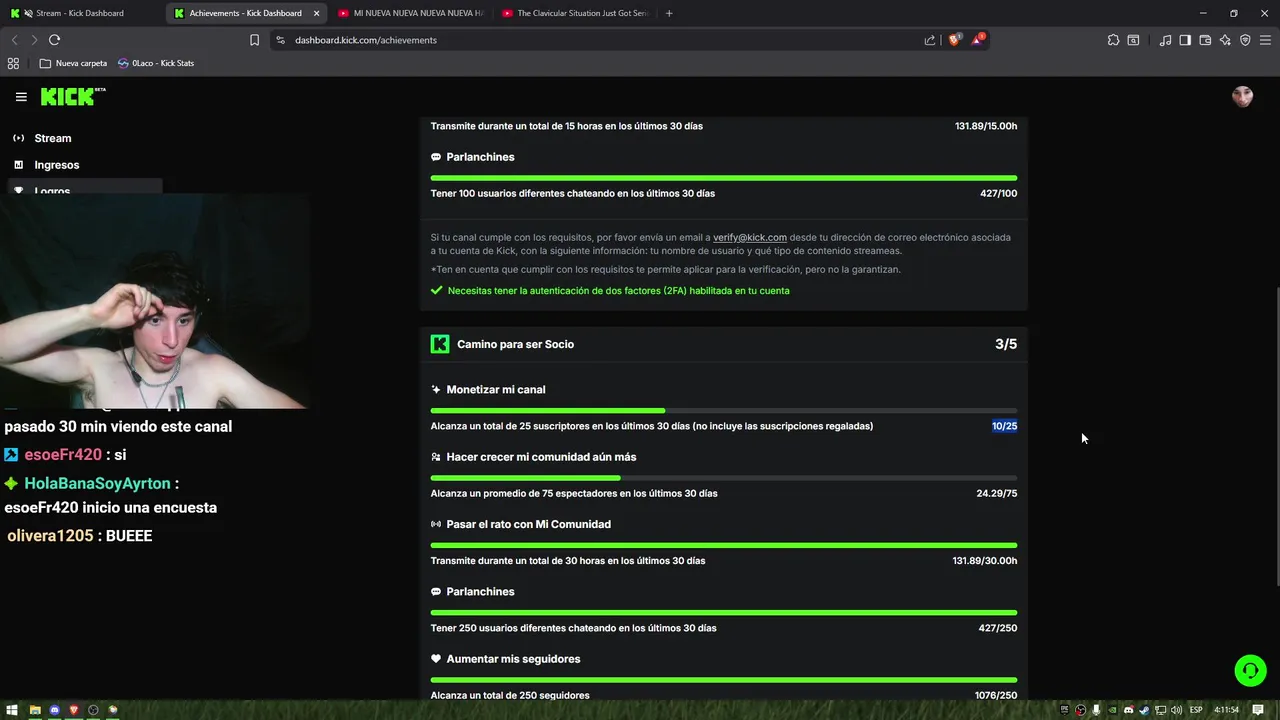Click the Brave shields lion icon

[954, 40]
